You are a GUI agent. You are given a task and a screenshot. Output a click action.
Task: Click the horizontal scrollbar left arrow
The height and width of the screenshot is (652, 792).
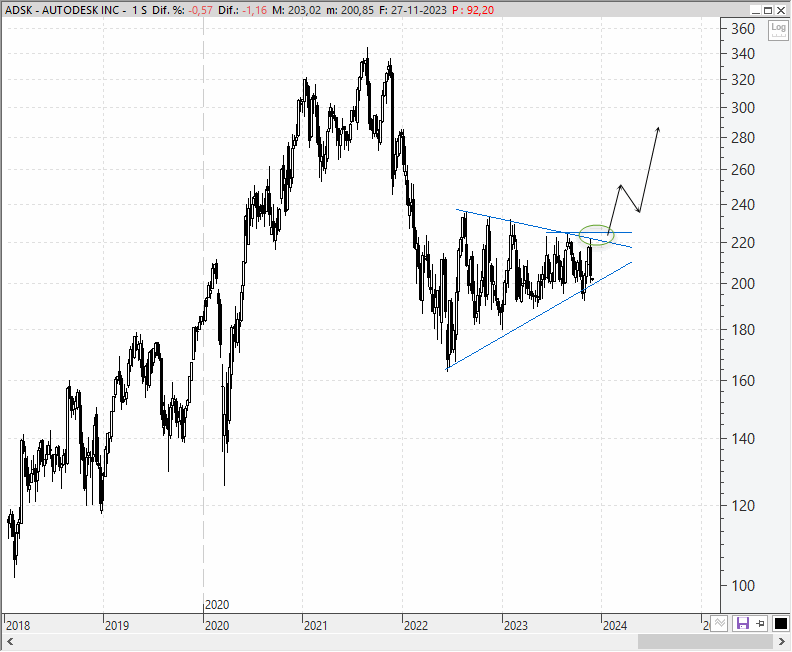10,642
